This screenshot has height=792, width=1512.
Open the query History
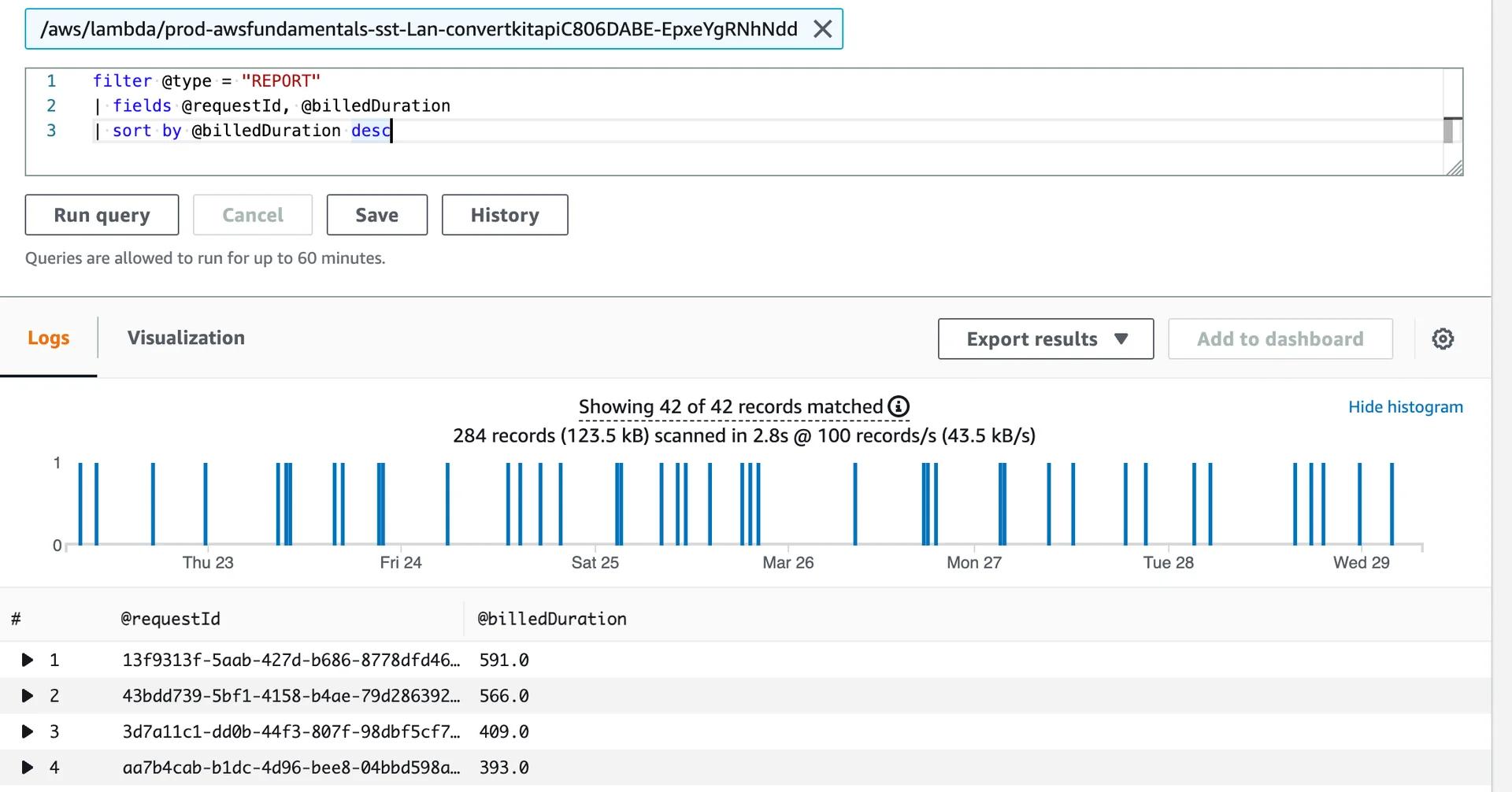click(x=505, y=214)
